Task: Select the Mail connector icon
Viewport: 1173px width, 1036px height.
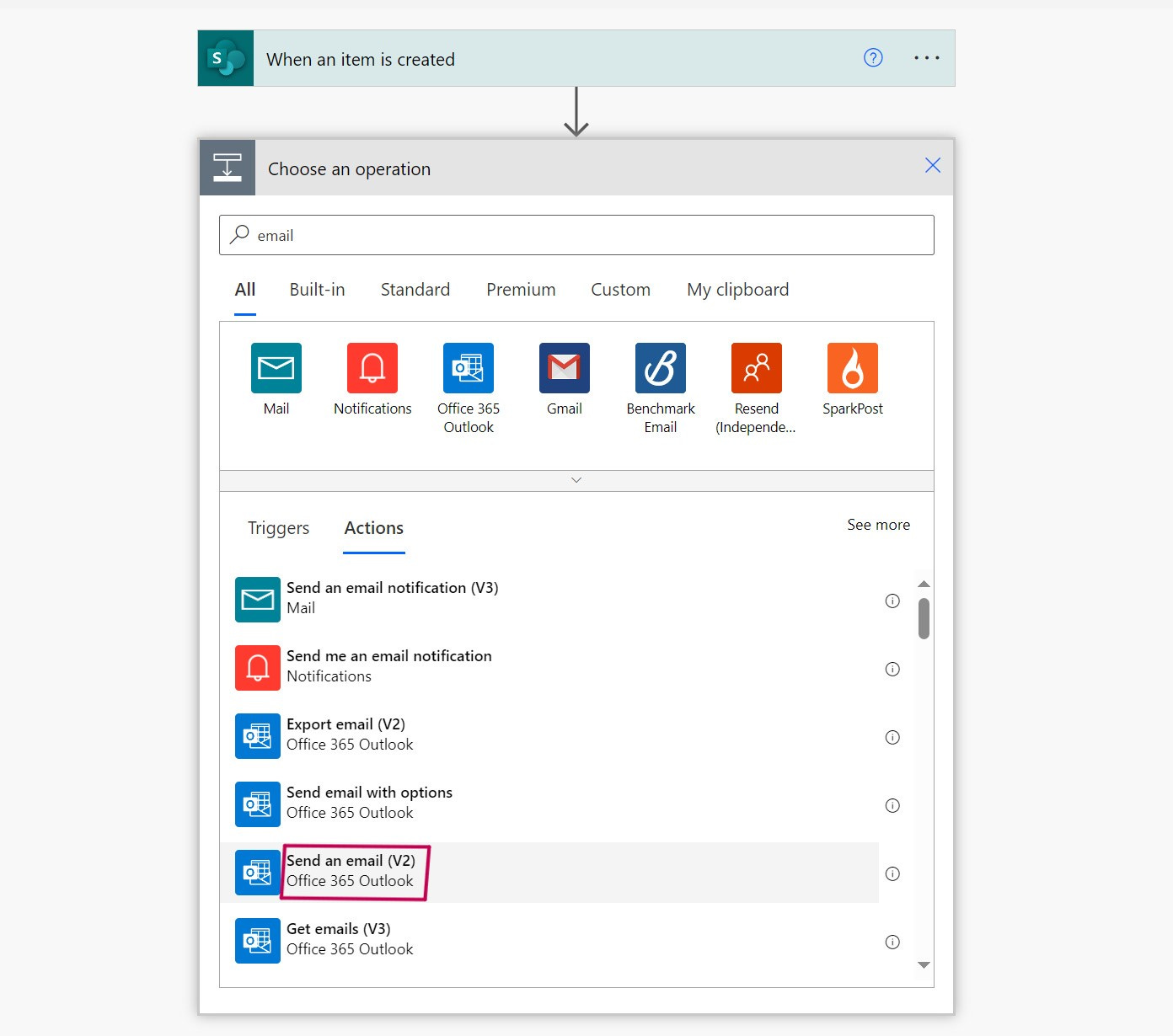Action: (x=276, y=368)
